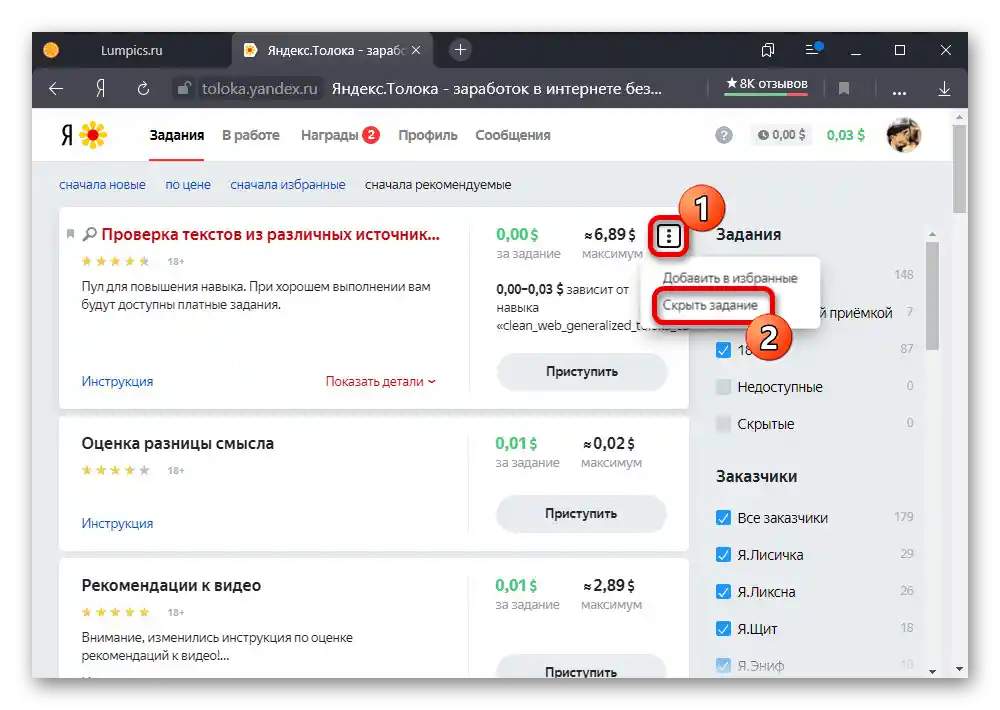This screenshot has height=710, width=1000.
Task: Open the Задания section
Action: [x=177, y=135]
